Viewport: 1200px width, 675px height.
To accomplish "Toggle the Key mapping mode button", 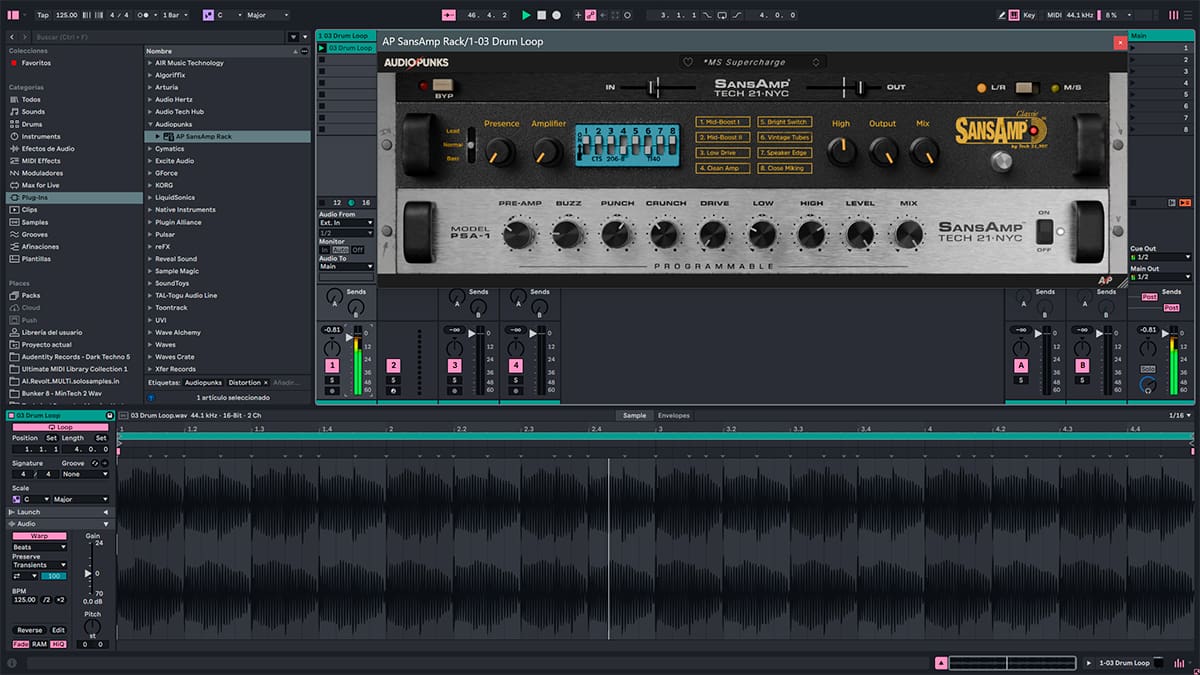I will (1027, 15).
